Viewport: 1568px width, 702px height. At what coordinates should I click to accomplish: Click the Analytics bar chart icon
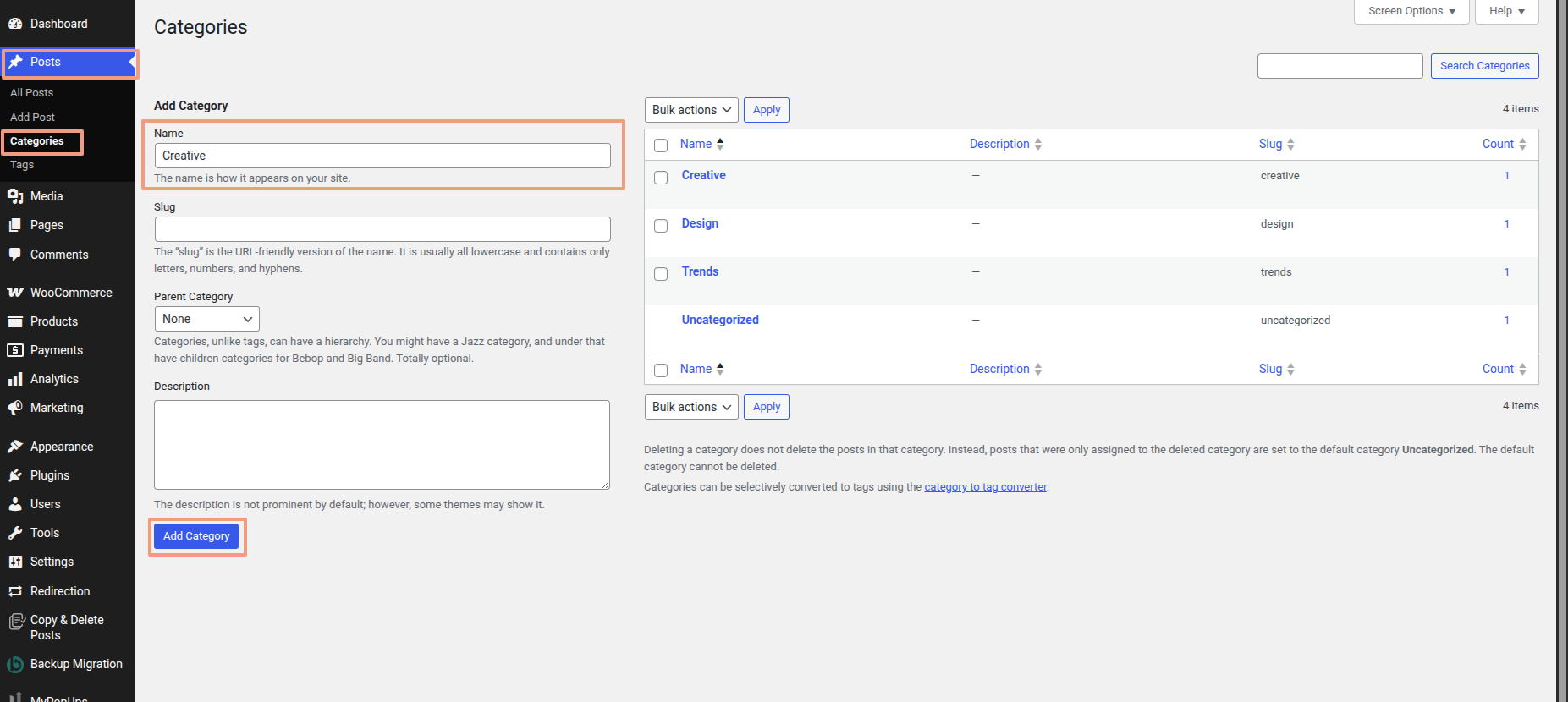[15, 379]
